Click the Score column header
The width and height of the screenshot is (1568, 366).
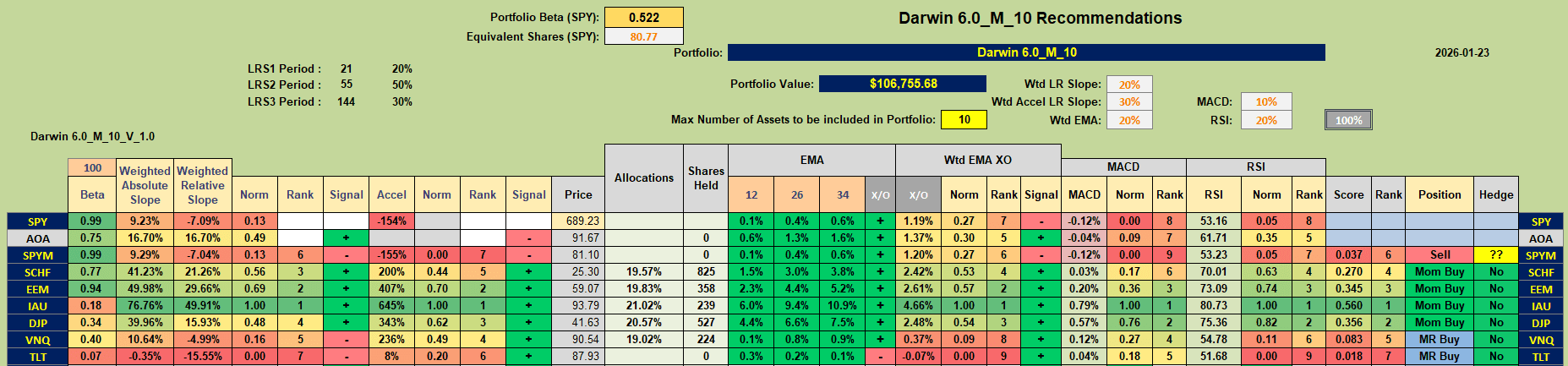1348,194
